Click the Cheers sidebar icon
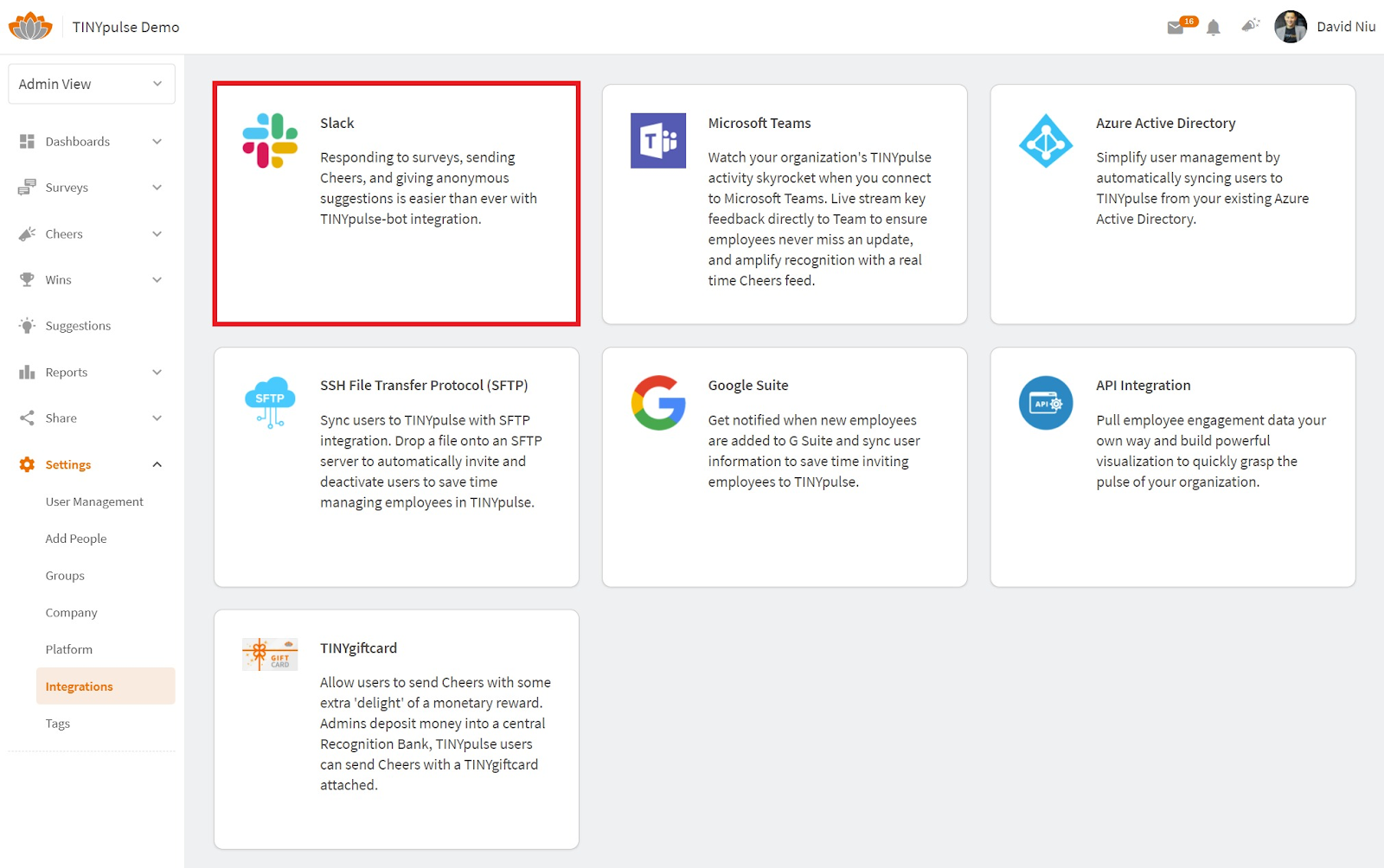 coord(27,233)
